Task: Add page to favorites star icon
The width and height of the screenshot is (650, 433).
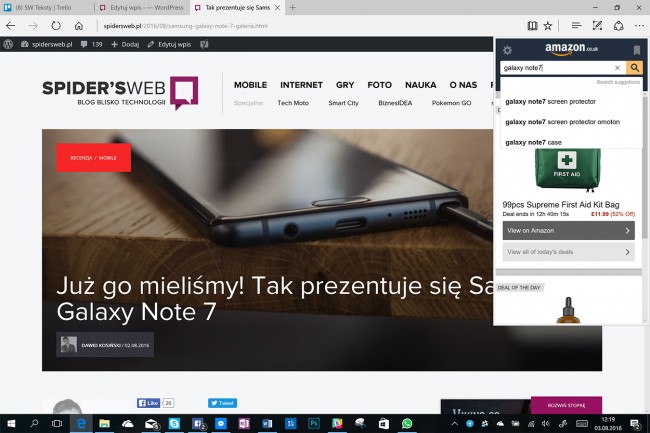Action: tap(548, 26)
